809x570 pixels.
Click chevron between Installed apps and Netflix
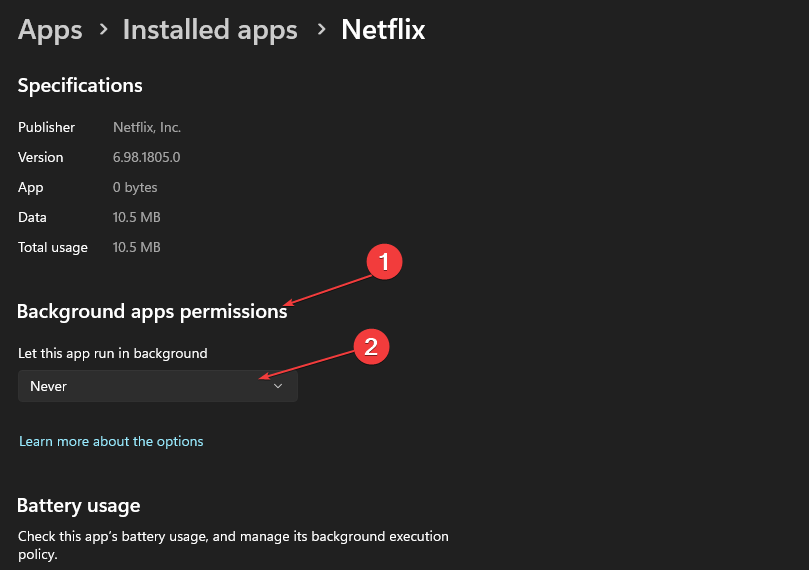(321, 29)
